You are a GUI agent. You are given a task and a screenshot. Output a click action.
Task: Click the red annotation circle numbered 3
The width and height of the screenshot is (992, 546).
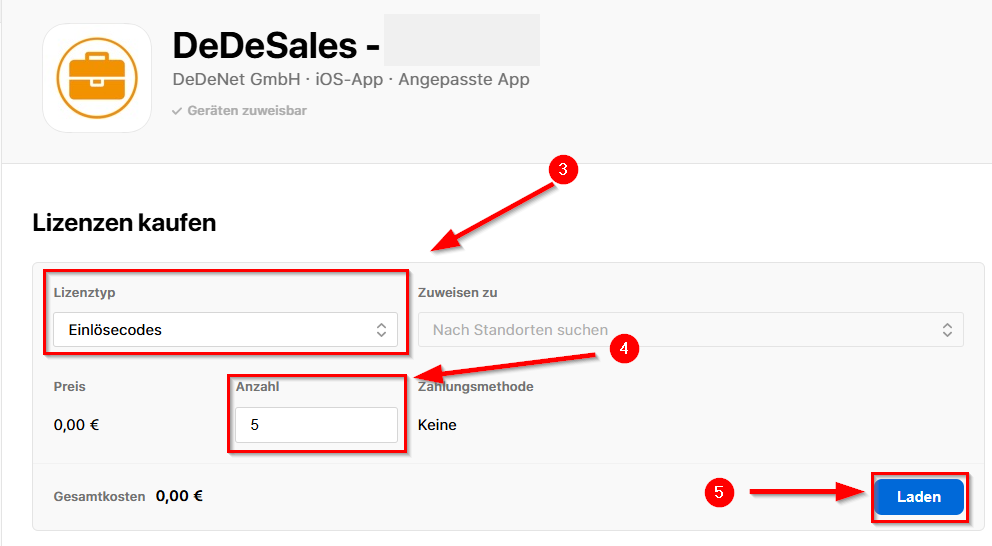[x=564, y=170]
